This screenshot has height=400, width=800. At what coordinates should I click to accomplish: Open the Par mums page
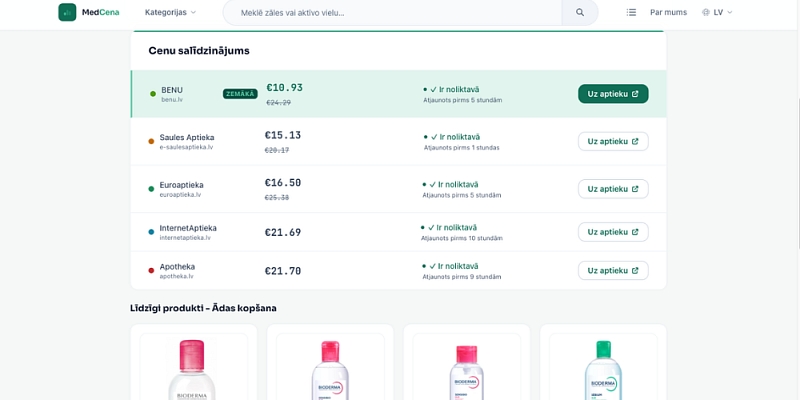(x=668, y=12)
